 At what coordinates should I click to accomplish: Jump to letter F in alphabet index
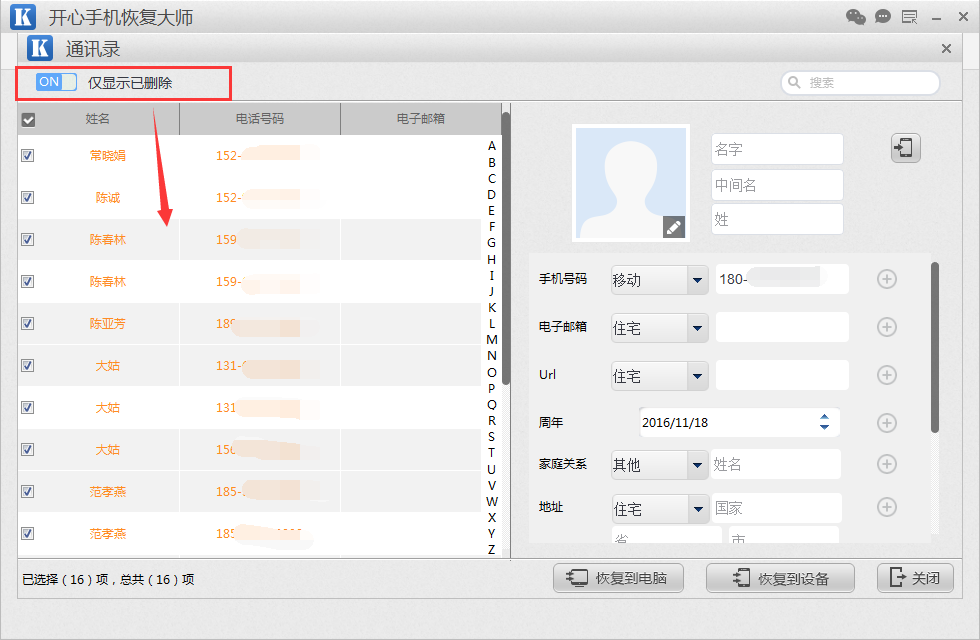point(492,227)
